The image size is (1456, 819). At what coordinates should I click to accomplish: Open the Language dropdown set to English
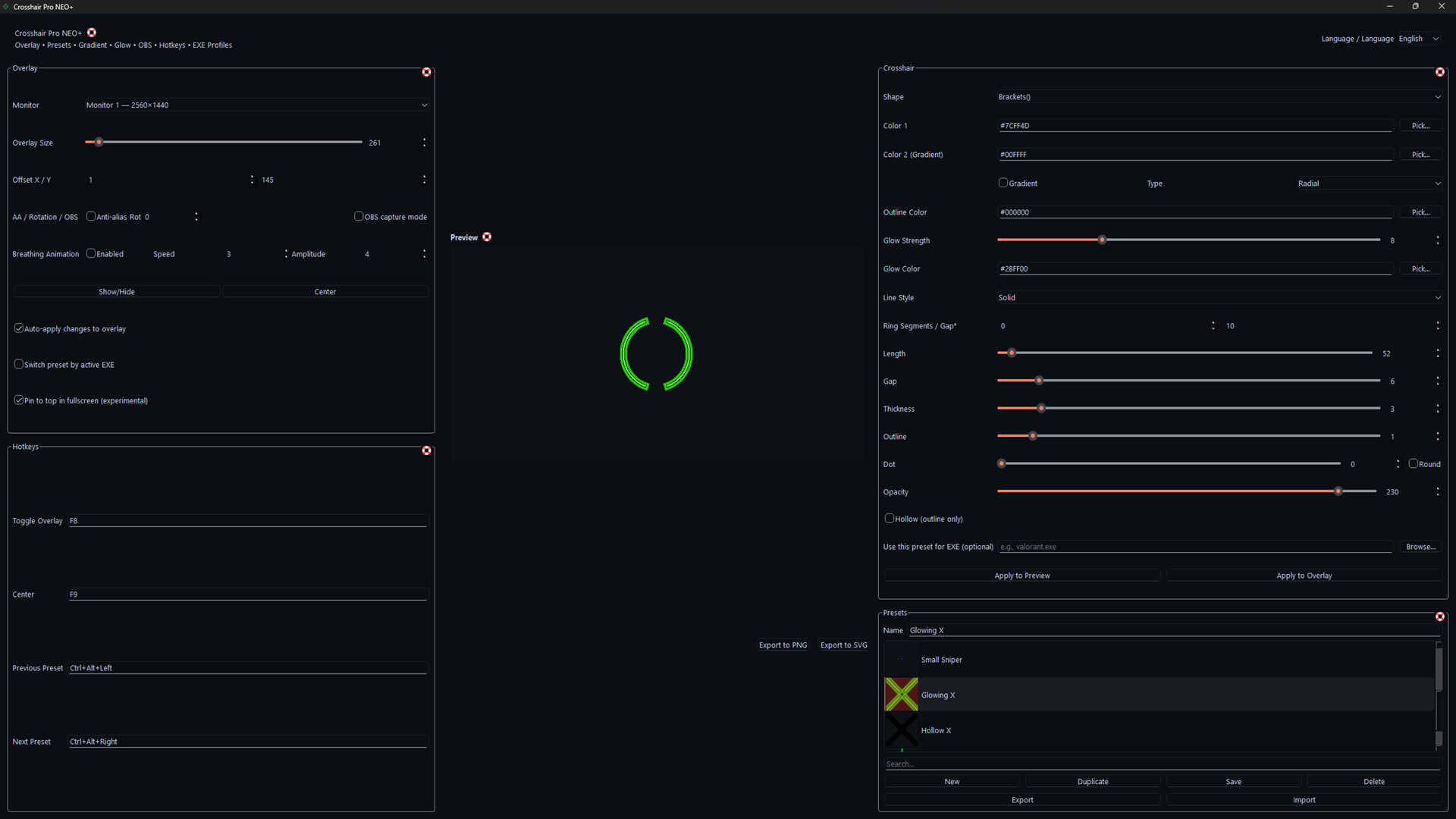coord(1420,38)
